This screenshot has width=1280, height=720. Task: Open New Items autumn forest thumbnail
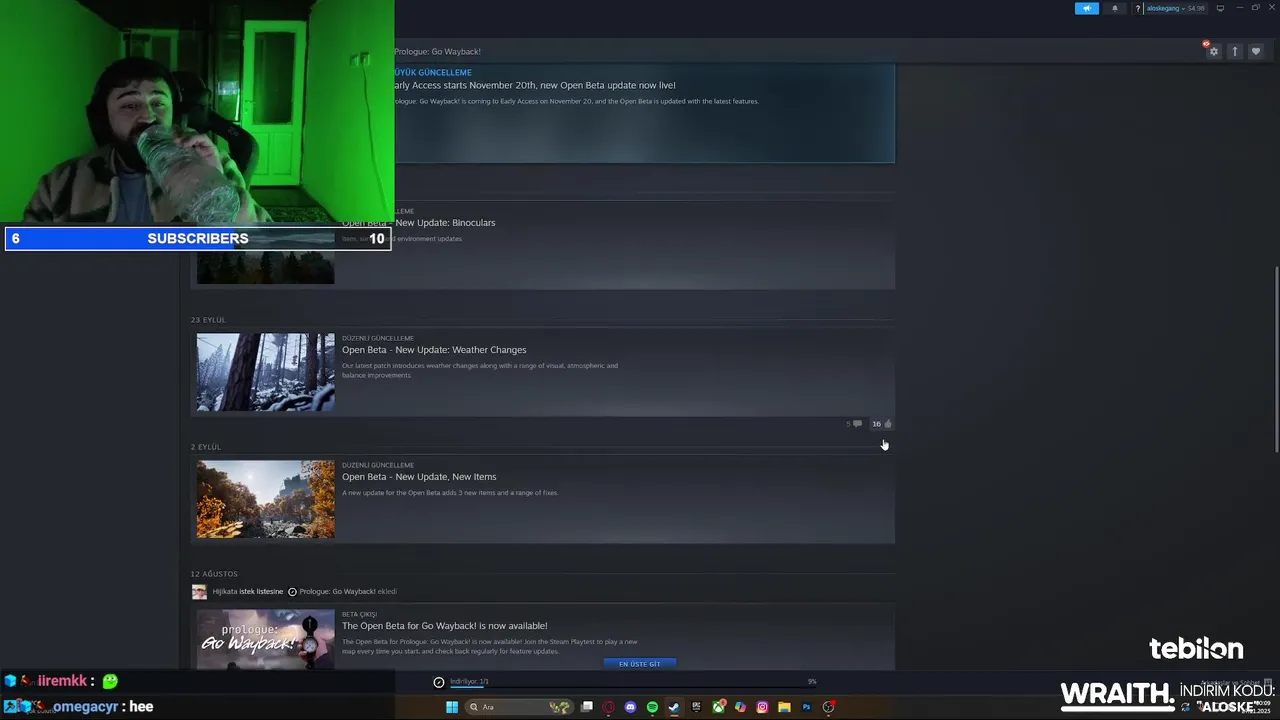266,499
